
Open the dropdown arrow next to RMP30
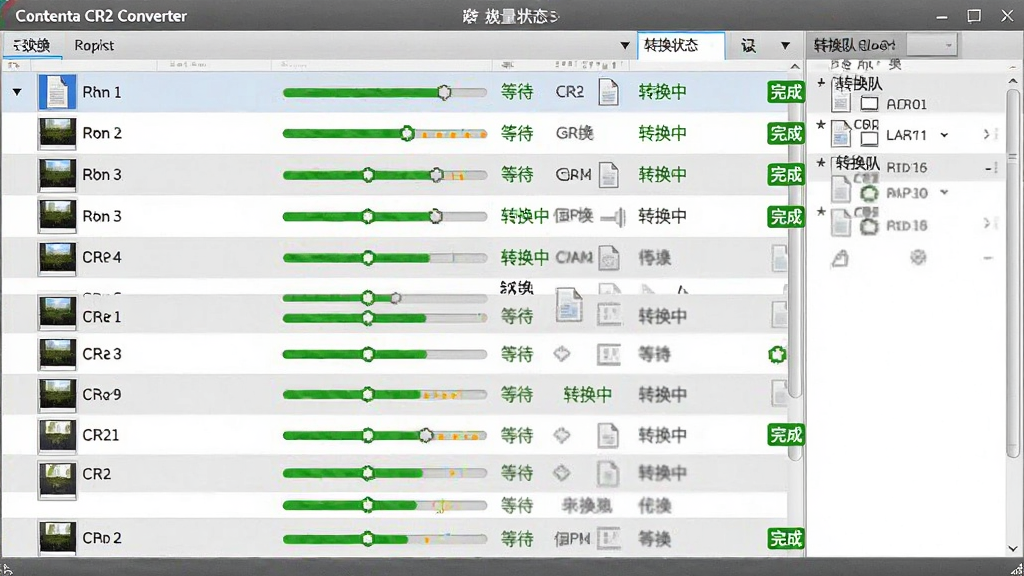944,193
